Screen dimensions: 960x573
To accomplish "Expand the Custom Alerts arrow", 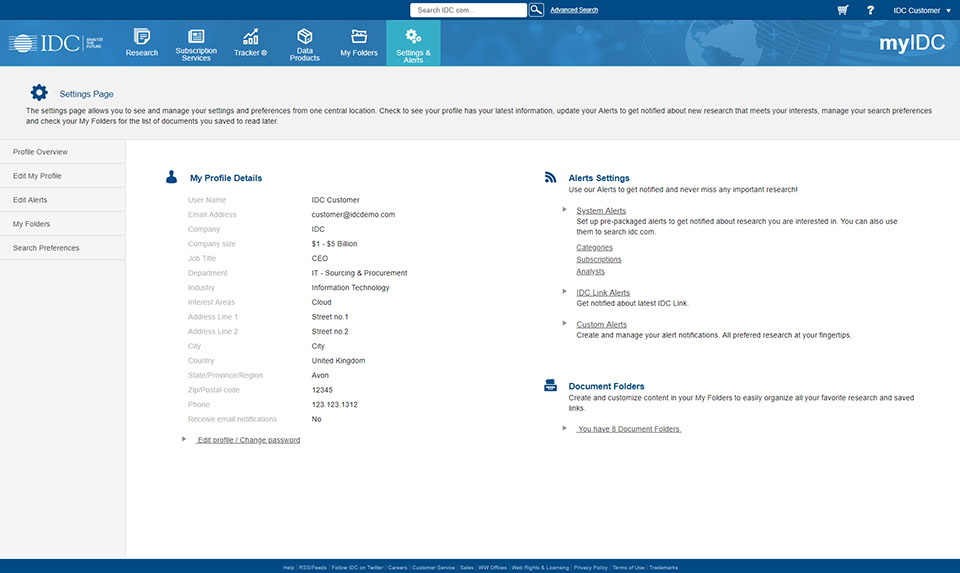I will coord(564,323).
